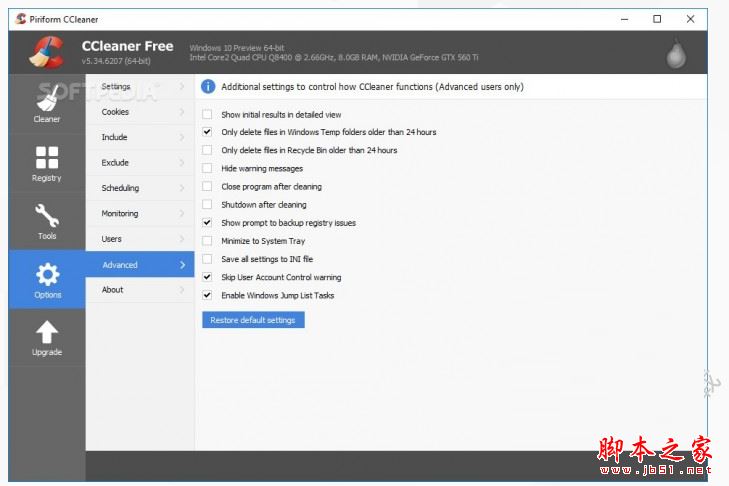
Task: Click Restore default settings button
Action: click(x=253, y=320)
